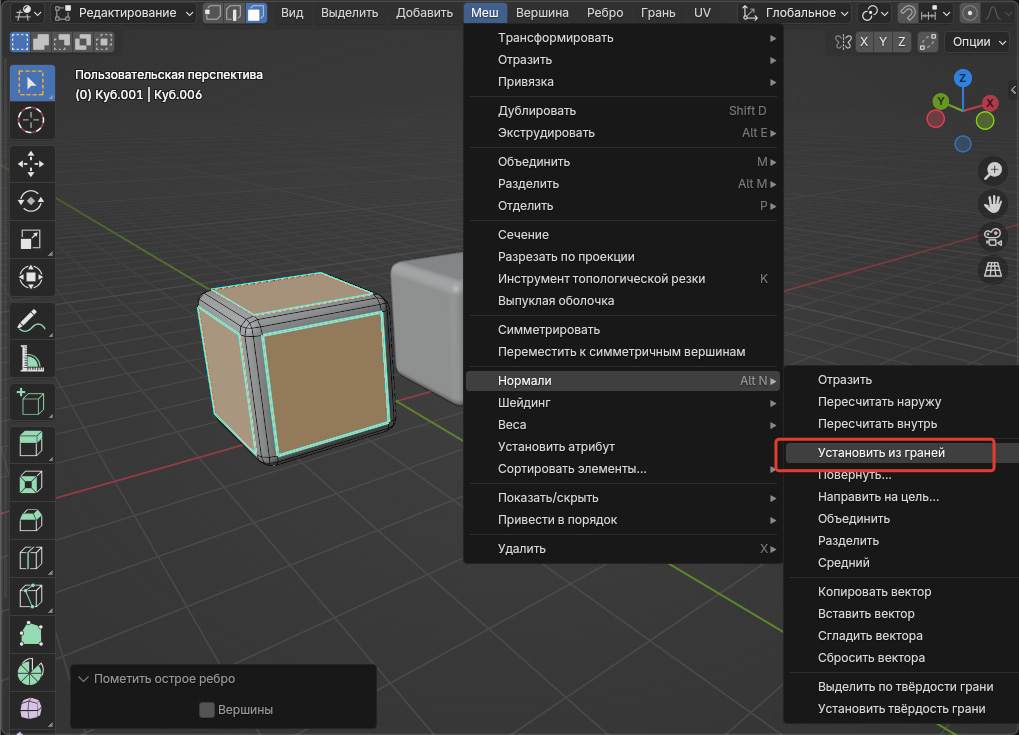Open the Выделить menu
Viewport: 1019px width, 735px height.
pos(350,13)
